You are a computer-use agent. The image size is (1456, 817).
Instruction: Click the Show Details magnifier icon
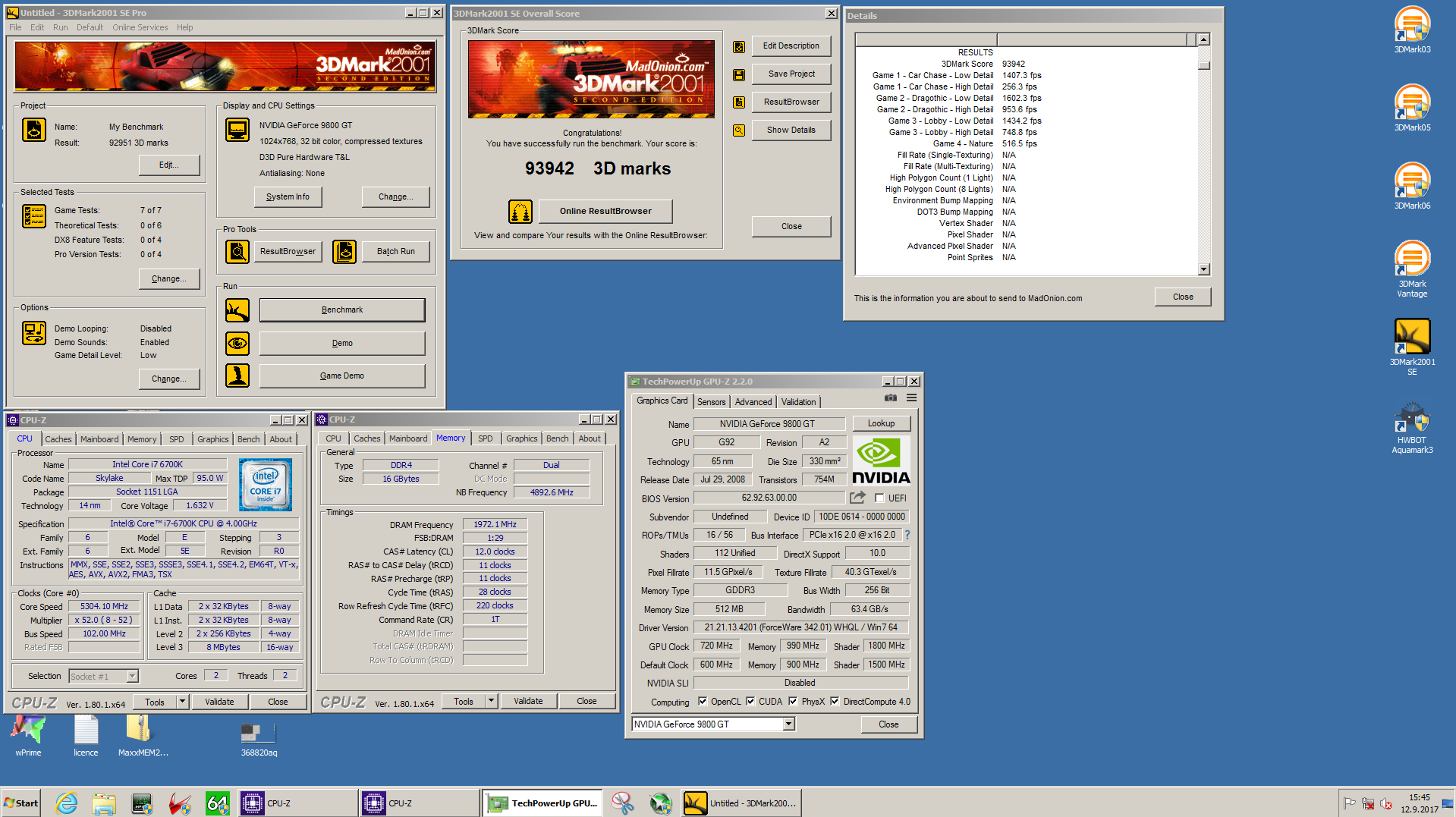738,130
